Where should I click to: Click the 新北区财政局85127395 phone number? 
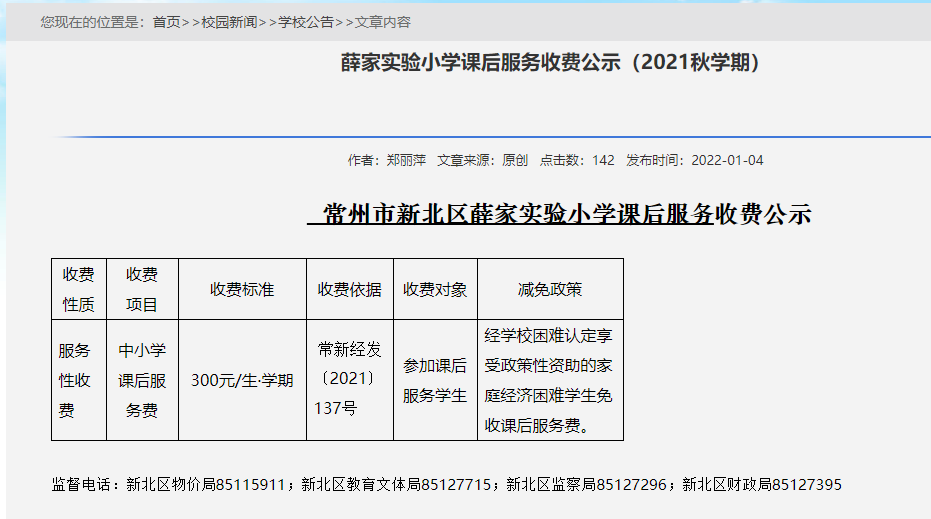pos(762,485)
